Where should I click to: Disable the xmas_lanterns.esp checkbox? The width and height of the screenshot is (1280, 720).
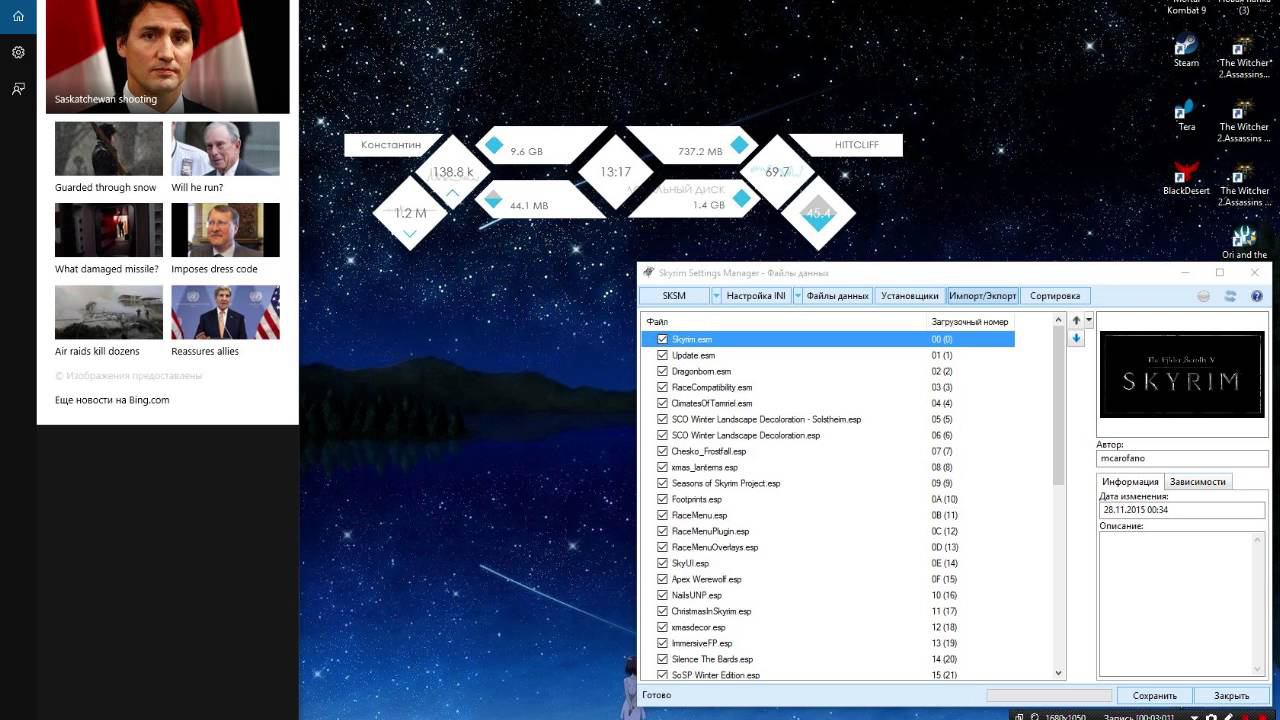pos(662,467)
